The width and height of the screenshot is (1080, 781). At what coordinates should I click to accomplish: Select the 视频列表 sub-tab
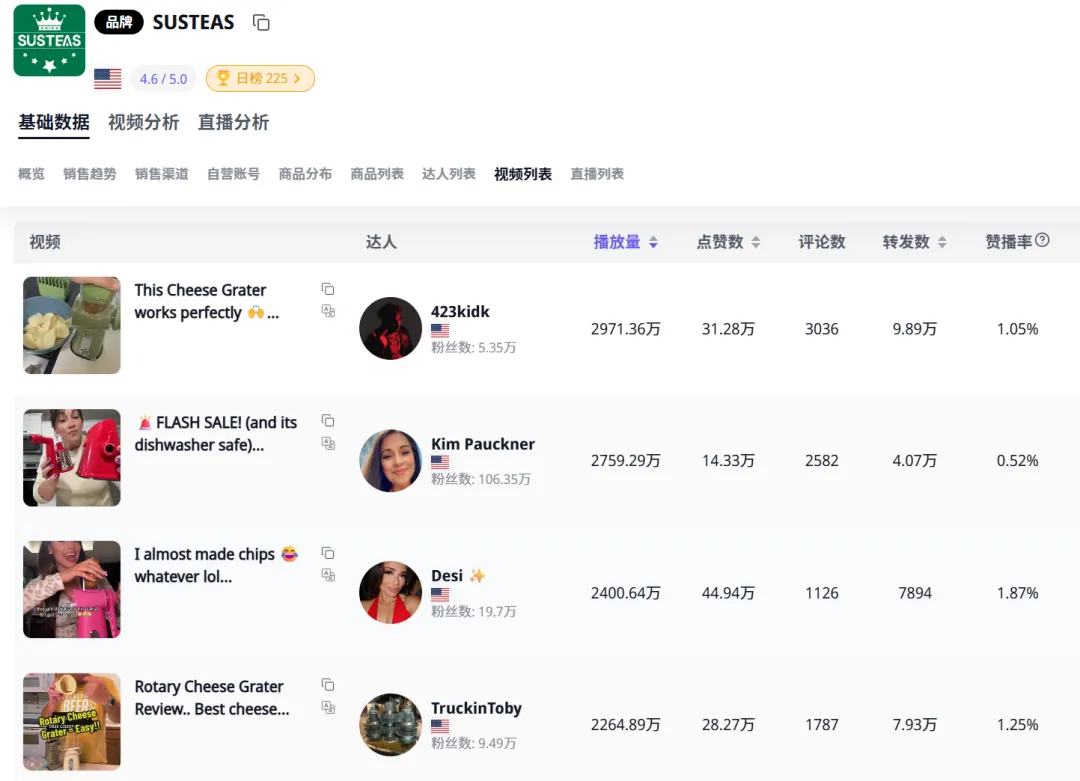pos(523,174)
